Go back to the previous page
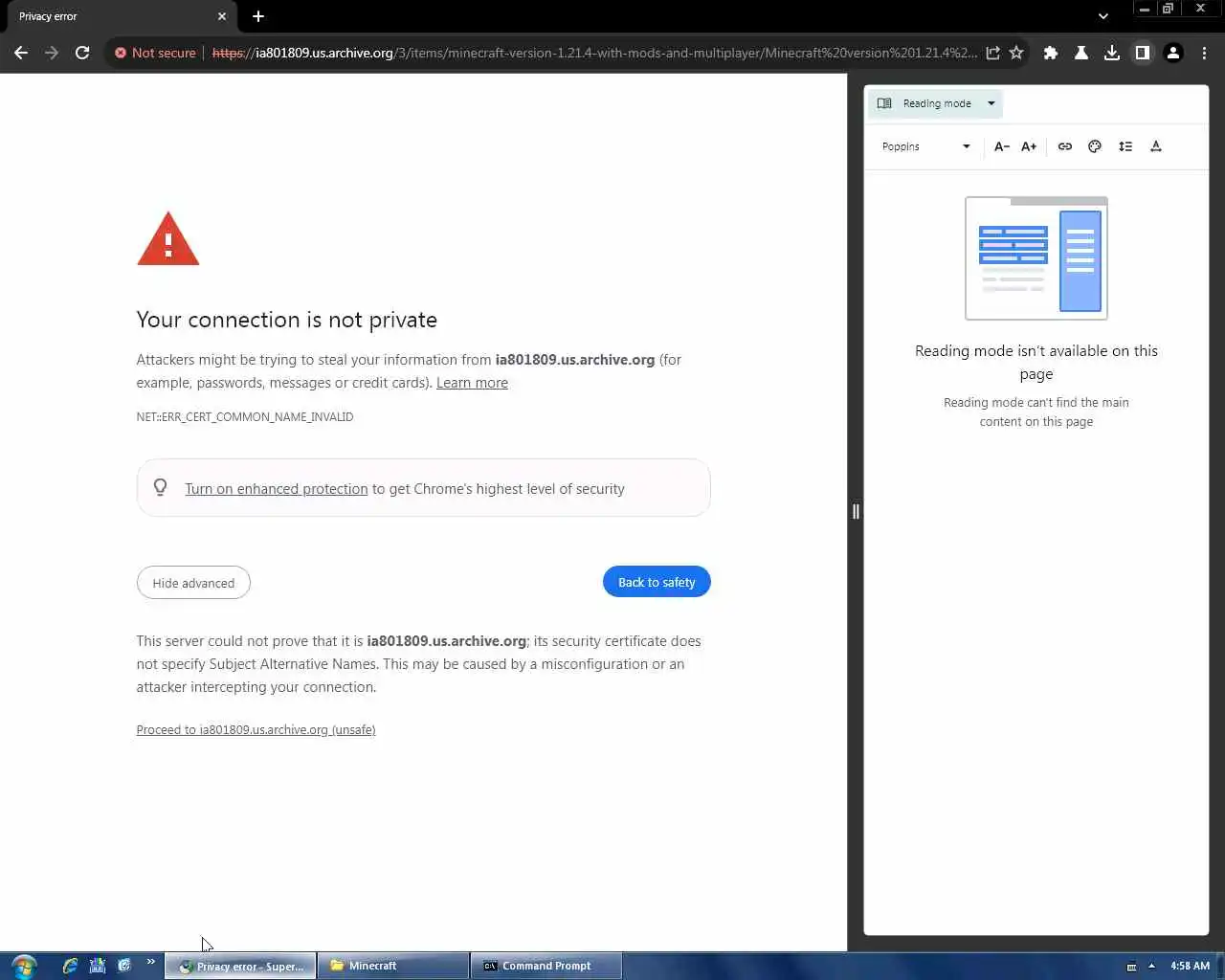 pyautogui.click(x=21, y=53)
